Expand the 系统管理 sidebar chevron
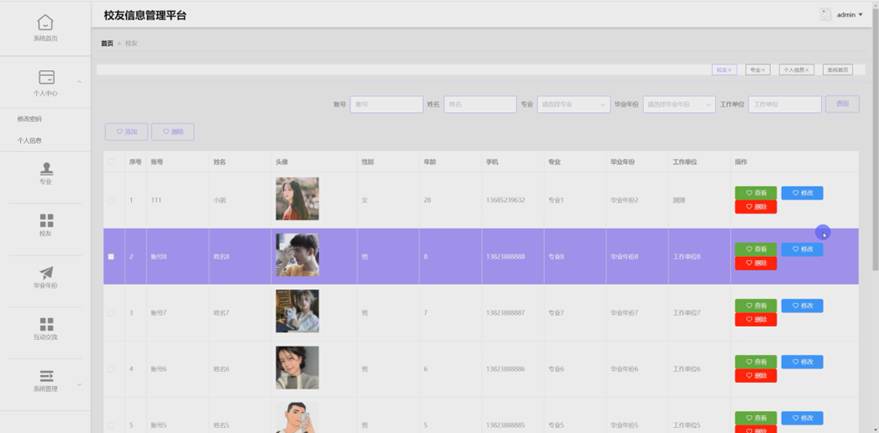Image resolution: width=879 pixels, height=433 pixels. 79,384
